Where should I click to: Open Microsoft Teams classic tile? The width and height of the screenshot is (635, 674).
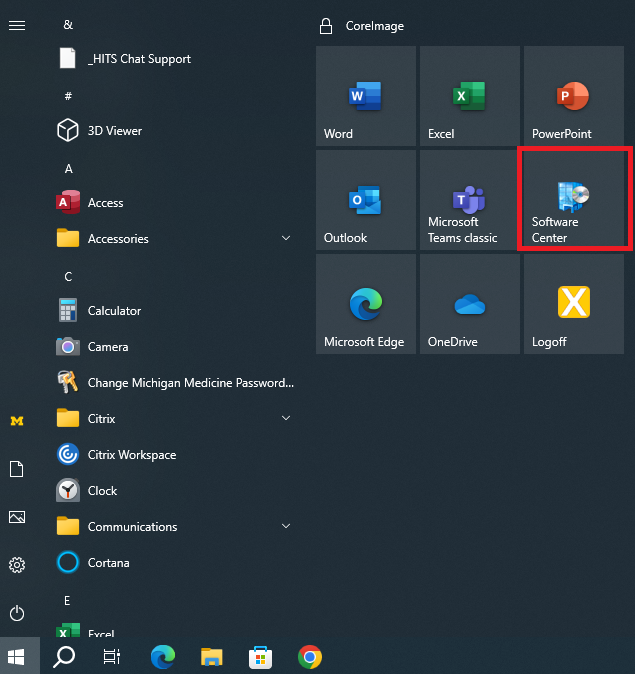click(x=469, y=200)
